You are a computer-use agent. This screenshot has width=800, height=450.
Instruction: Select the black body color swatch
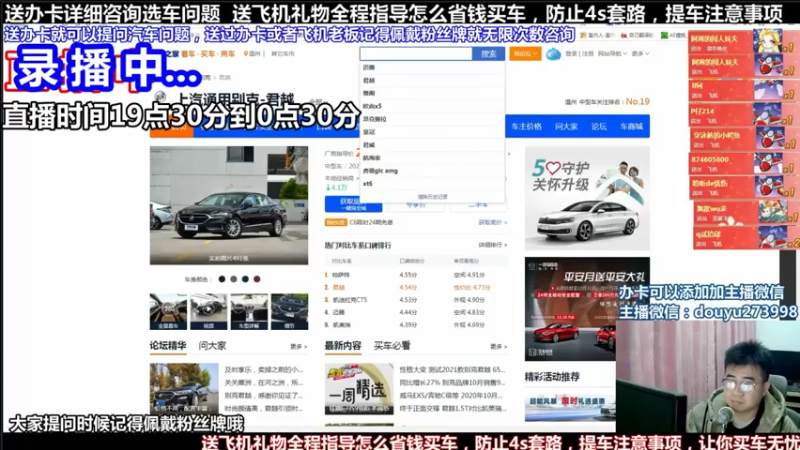tap(221, 279)
